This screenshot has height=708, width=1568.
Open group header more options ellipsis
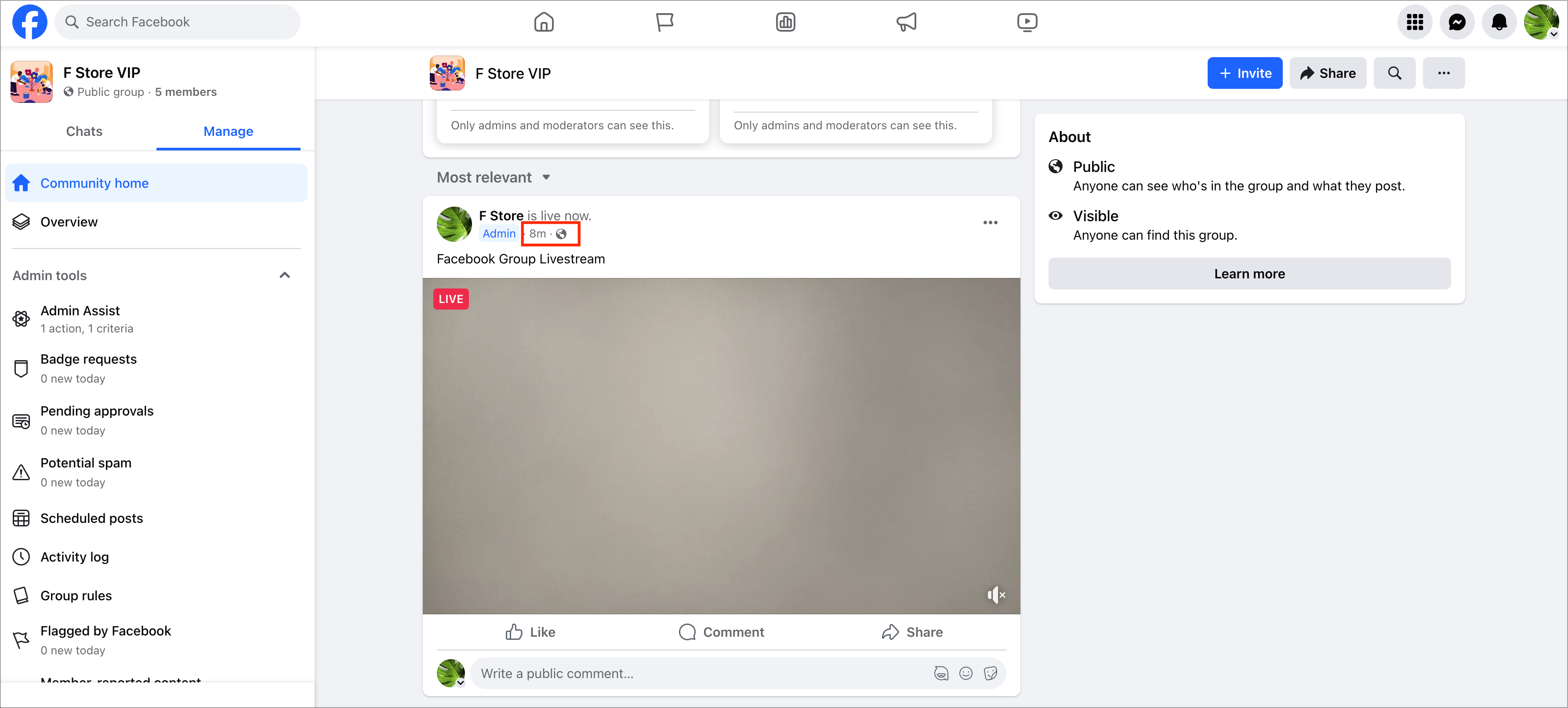(x=1443, y=73)
